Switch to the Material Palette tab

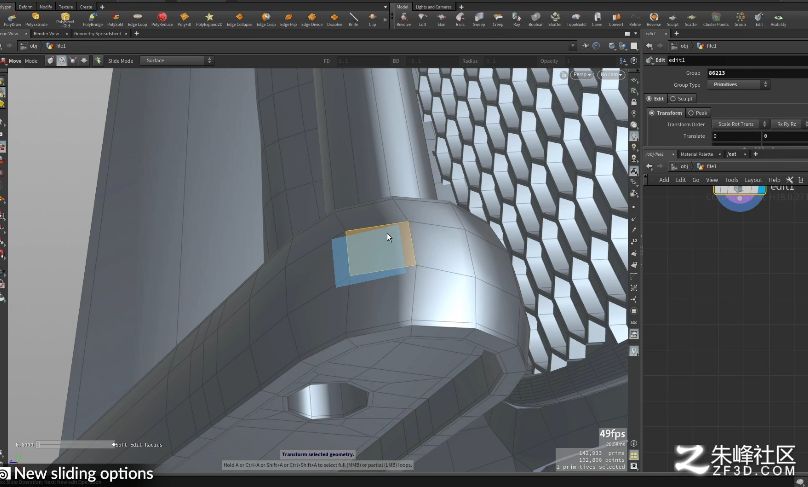click(x=697, y=154)
